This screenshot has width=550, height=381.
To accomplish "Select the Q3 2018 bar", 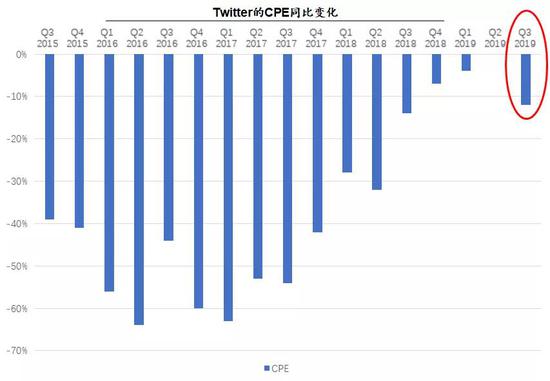I will (x=407, y=83).
